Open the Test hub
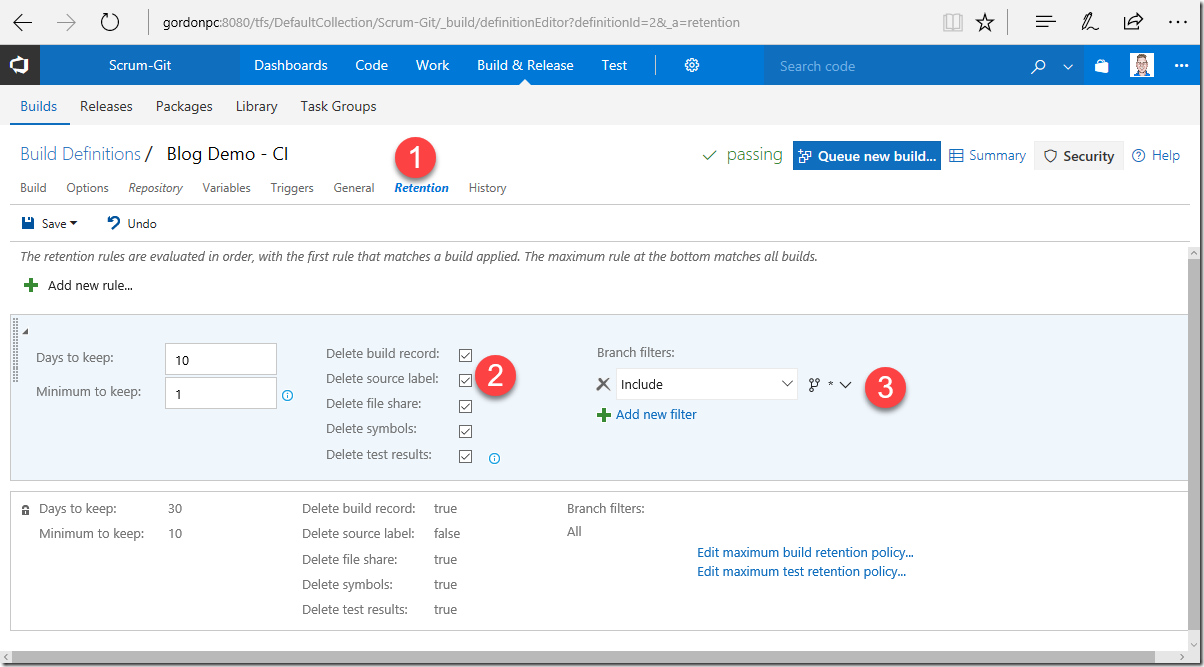1204x667 pixels. 614,65
